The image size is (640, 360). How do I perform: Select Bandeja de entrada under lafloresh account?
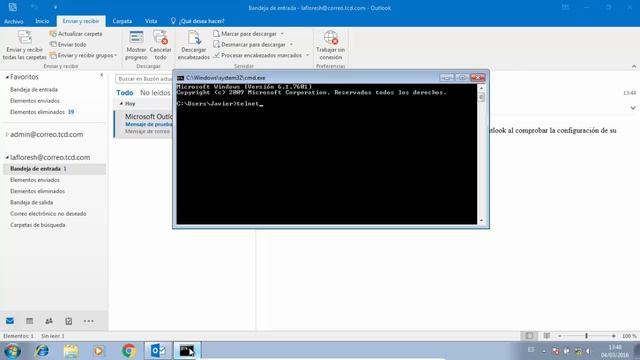pos(54,169)
